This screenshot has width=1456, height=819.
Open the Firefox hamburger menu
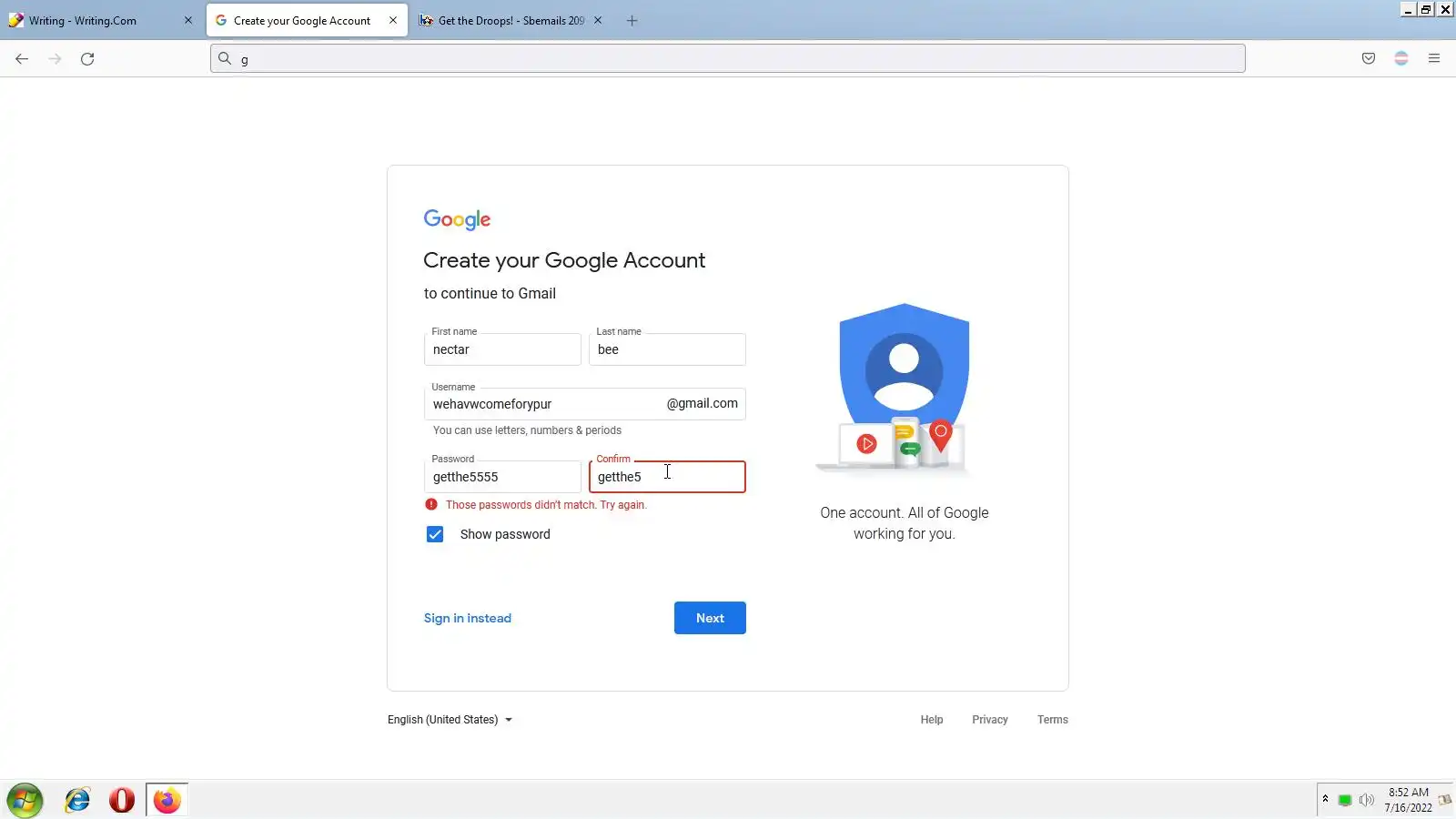(x=1434, y=59)
